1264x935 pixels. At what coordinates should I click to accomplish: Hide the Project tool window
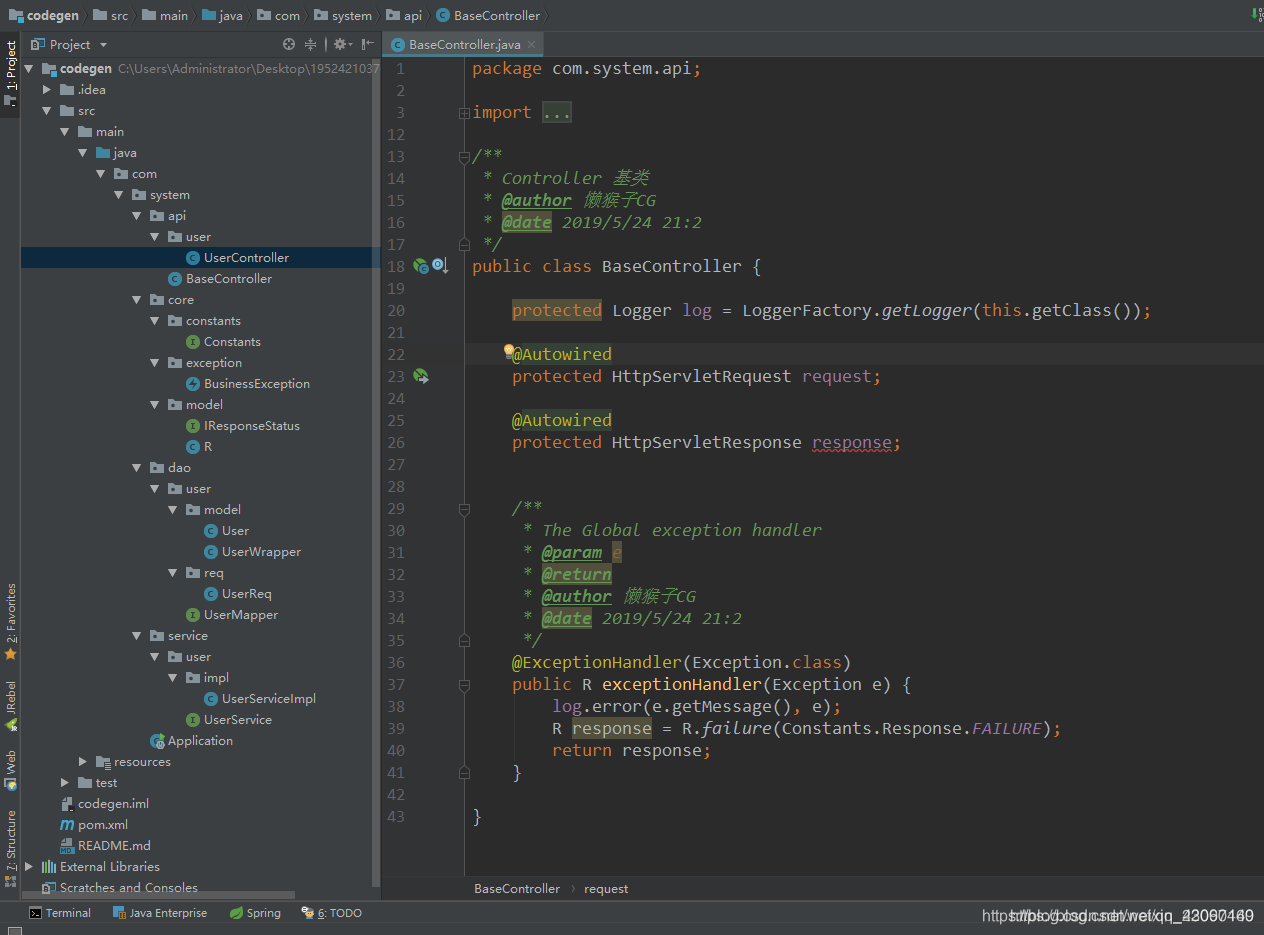click(368, 44)
